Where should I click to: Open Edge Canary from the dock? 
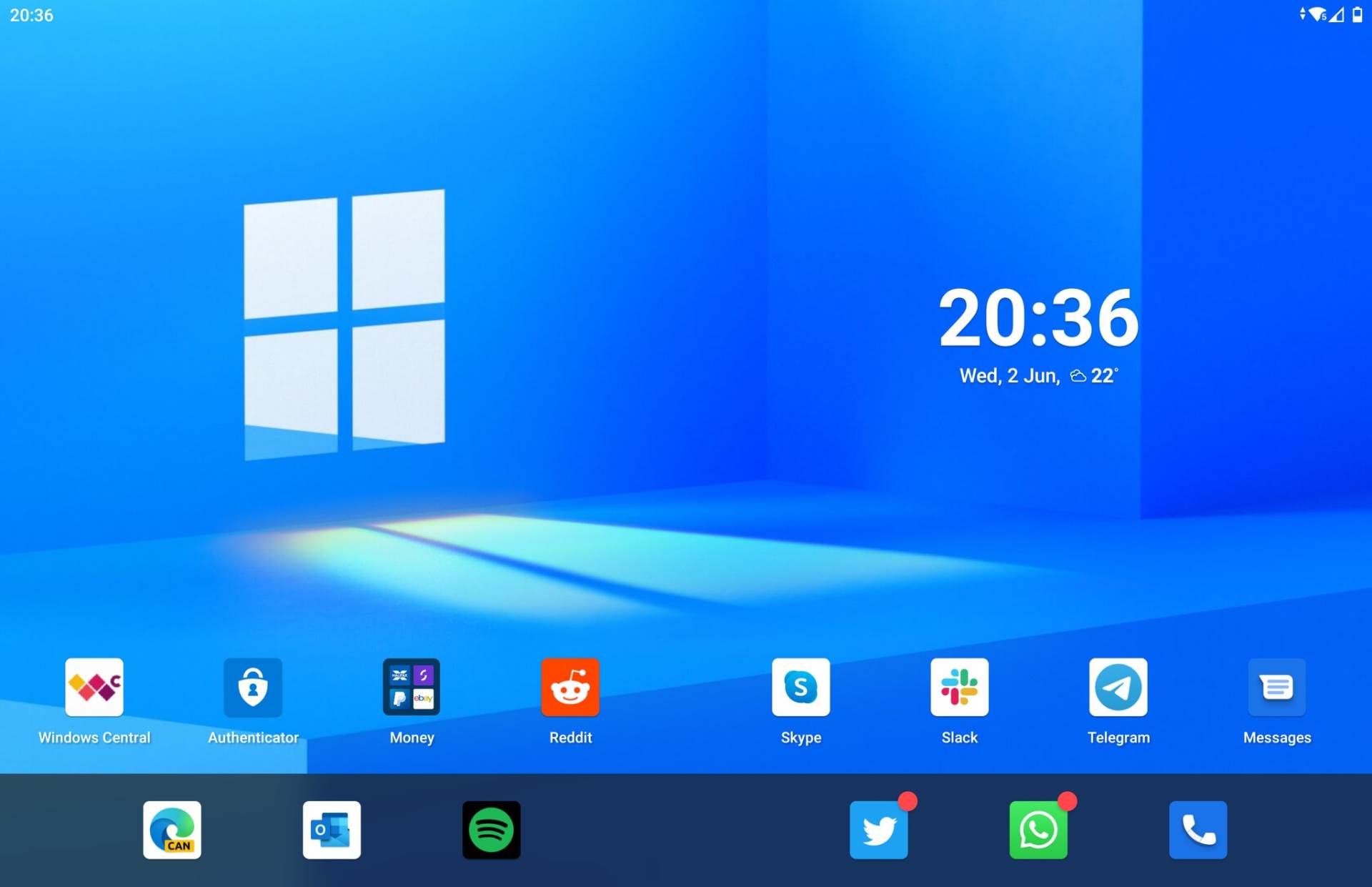(171, 831)
